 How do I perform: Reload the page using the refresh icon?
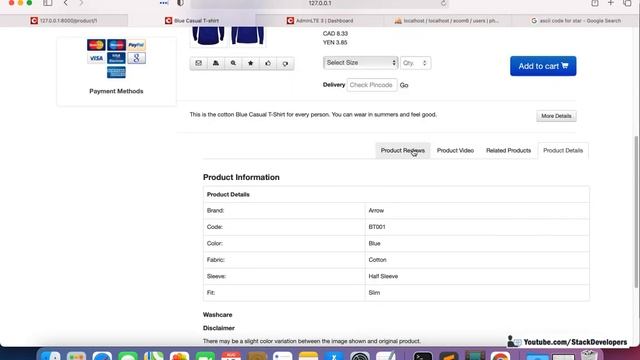tap(443, 3)
